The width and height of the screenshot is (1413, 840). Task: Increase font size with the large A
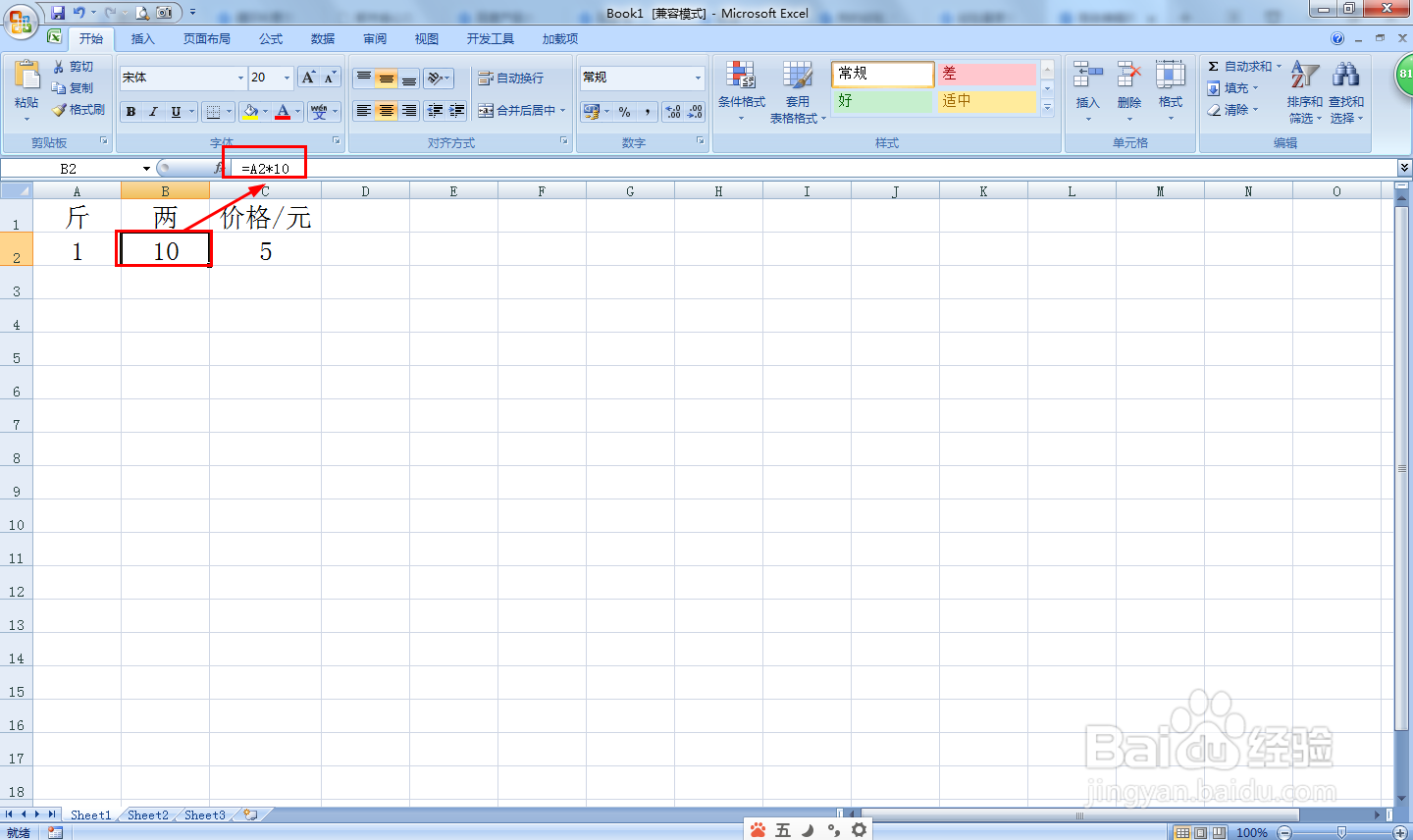(308, 78)
